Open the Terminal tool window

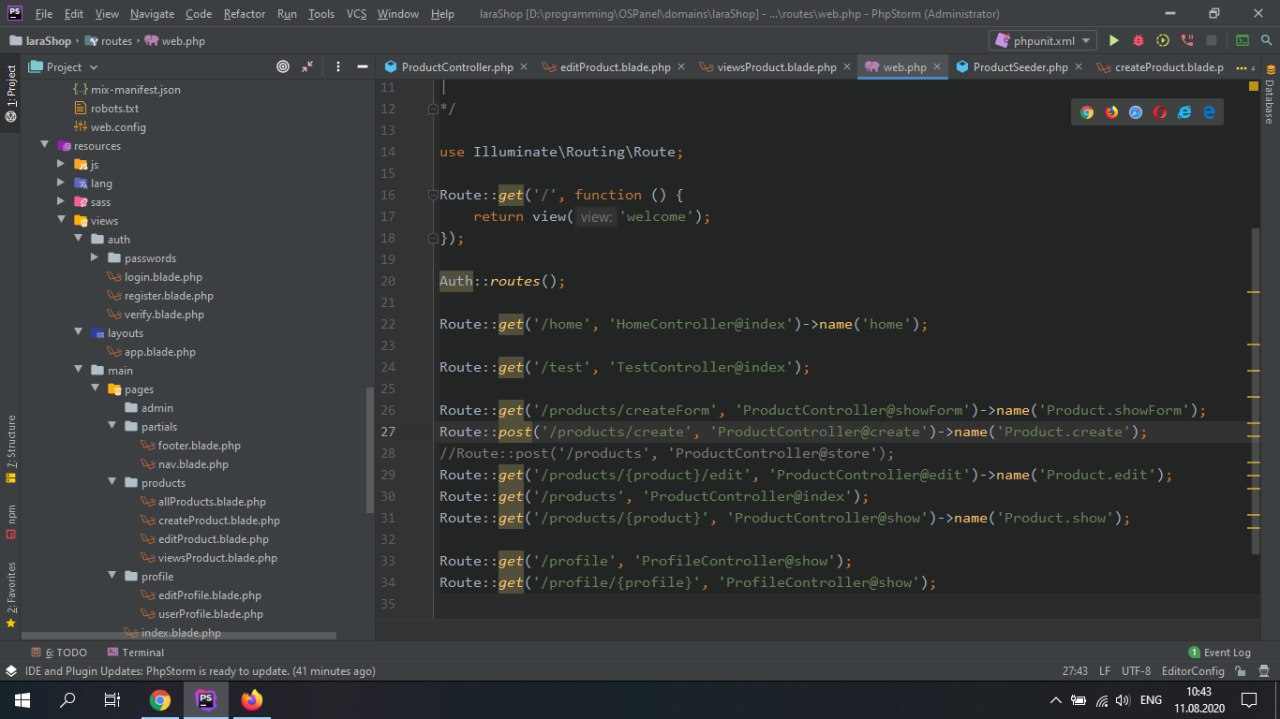coord(134,652)
